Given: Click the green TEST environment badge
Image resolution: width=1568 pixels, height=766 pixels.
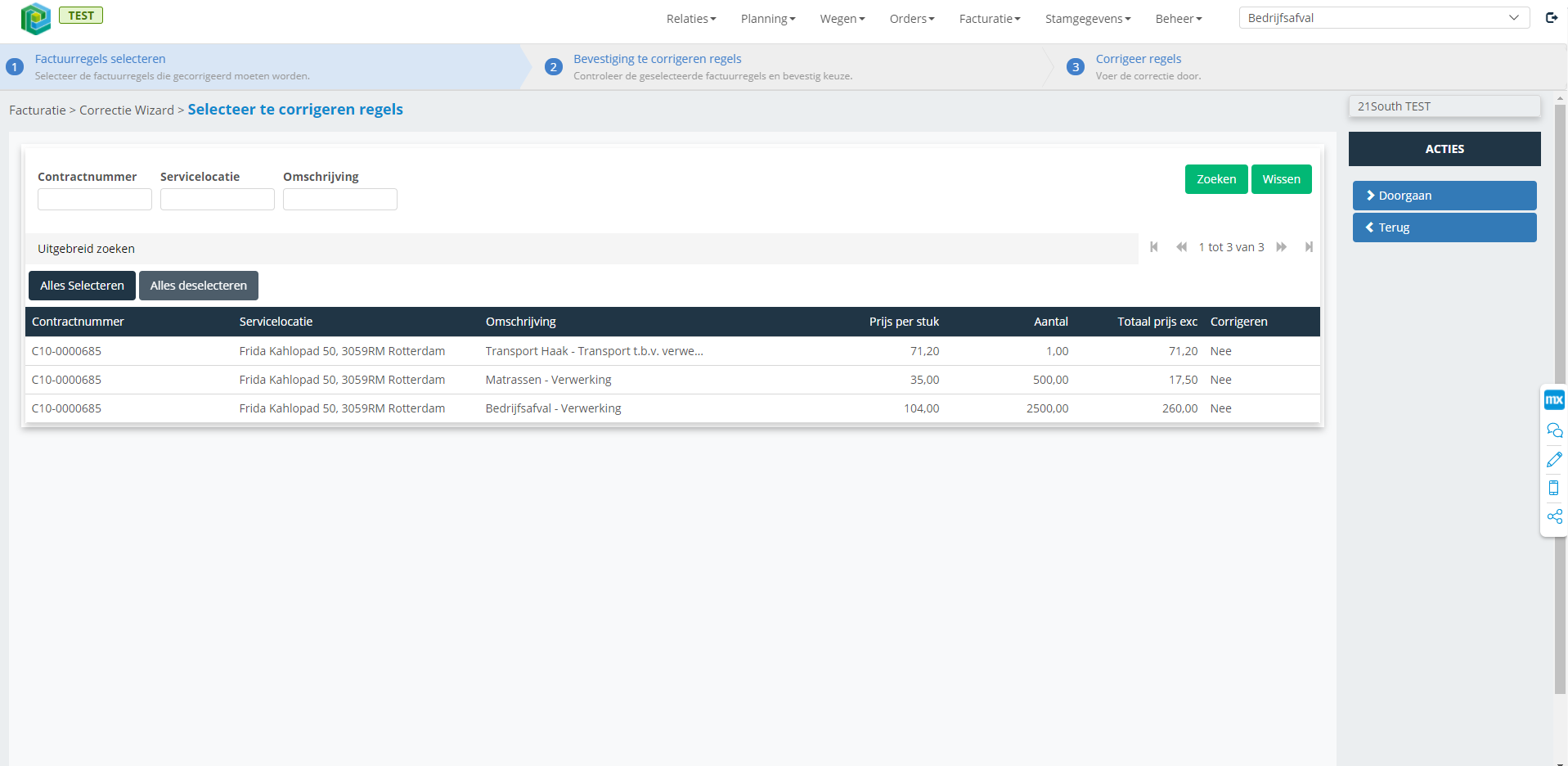Looking at the screenshot, I should (81, 16).
